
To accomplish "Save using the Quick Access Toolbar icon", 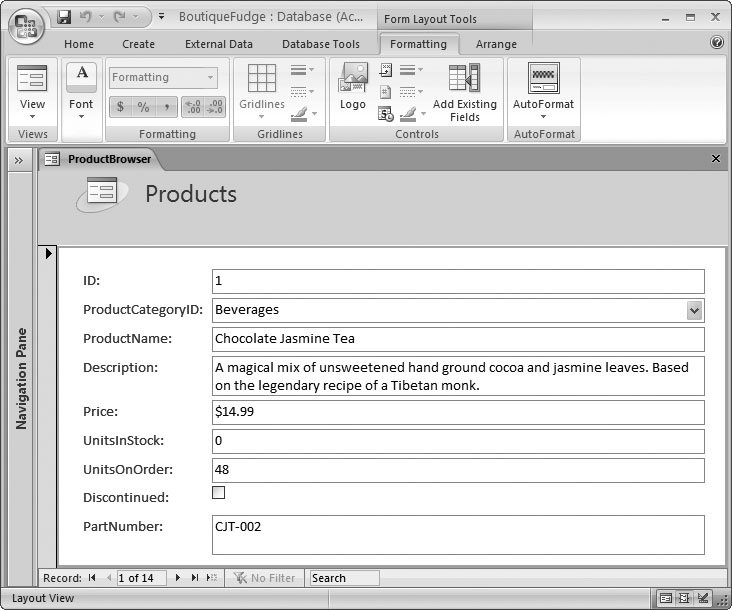I will click(x=65, y=17).
